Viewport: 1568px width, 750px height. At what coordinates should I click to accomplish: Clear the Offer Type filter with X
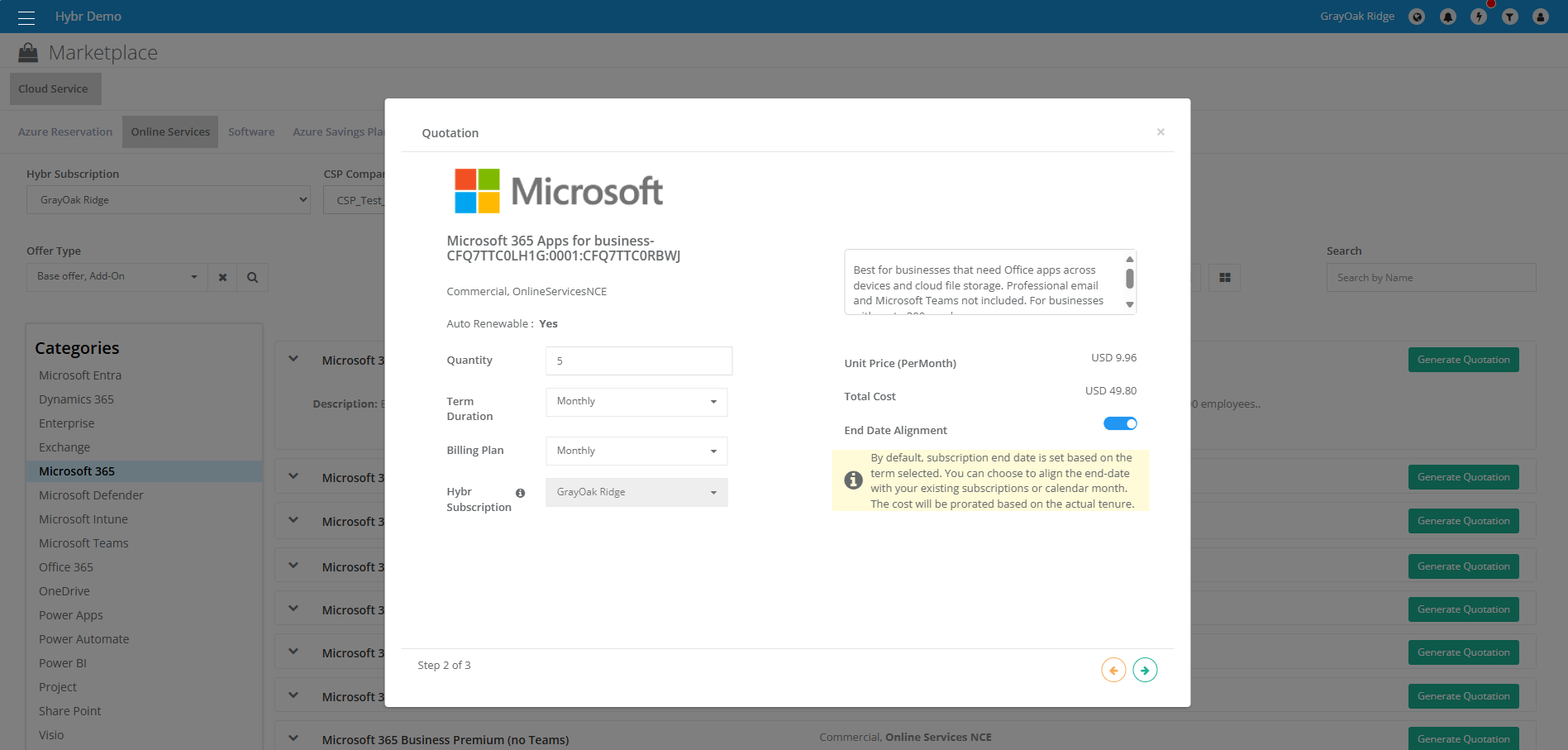point(222,277)
